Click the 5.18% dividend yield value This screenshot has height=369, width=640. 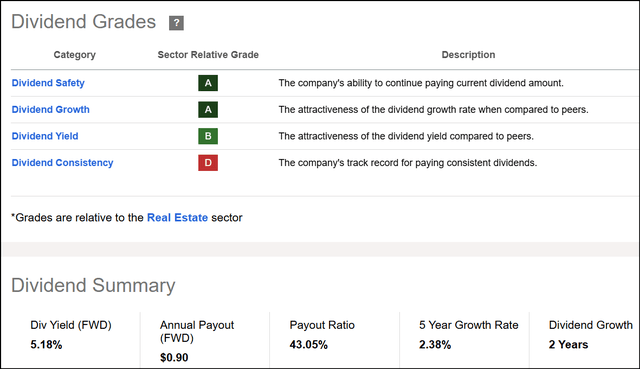[x=46, y=345]
